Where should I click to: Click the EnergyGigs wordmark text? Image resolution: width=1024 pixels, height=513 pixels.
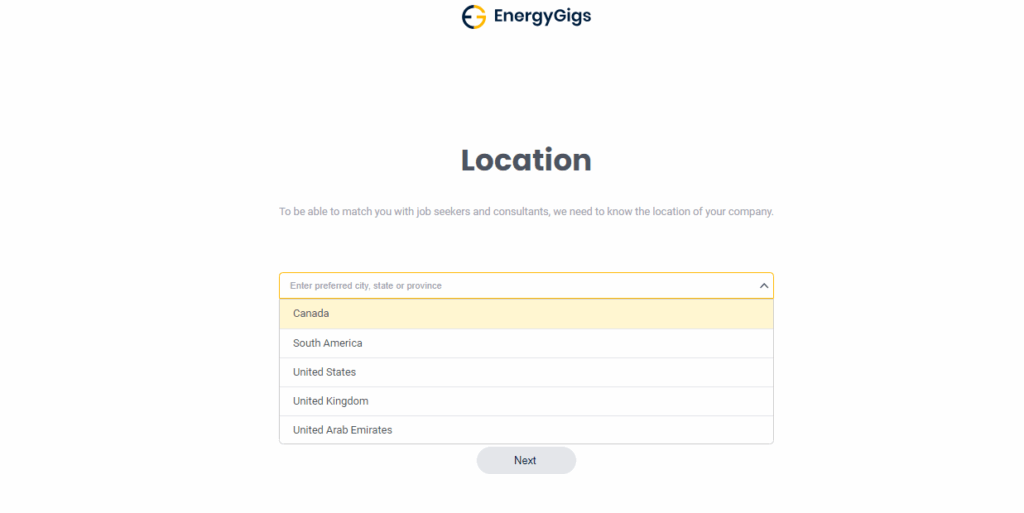coord(542,17)
